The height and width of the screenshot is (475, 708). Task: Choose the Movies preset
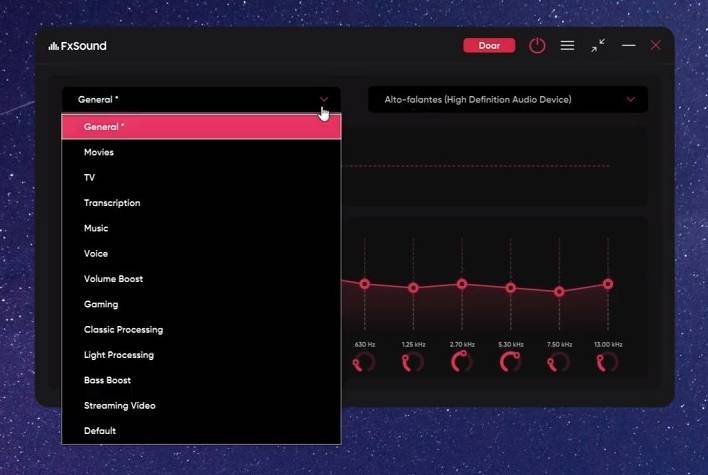click(x=201, y=152)
